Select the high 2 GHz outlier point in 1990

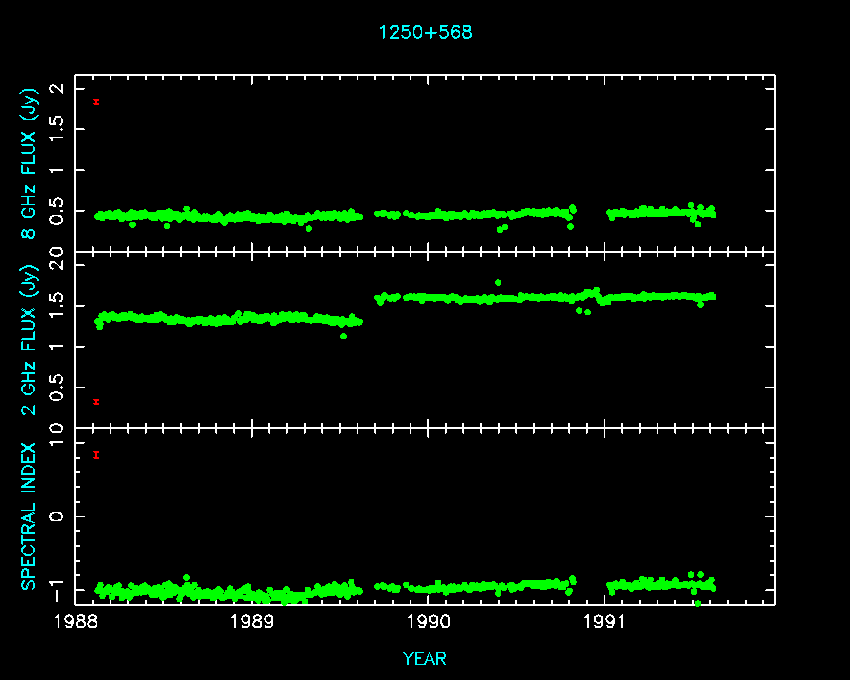(x=498, y=282)
